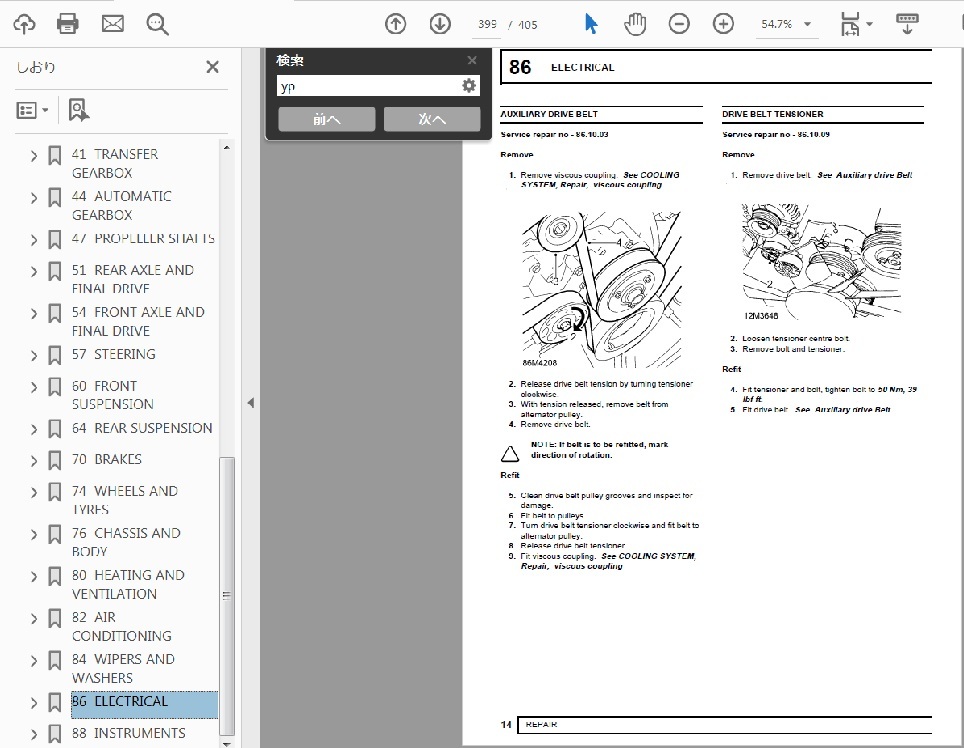The height and width of the screenshot is (748, 964).
Task: Activate the hand pan tool
Action: pyautogui.click(x=635, y=24)
